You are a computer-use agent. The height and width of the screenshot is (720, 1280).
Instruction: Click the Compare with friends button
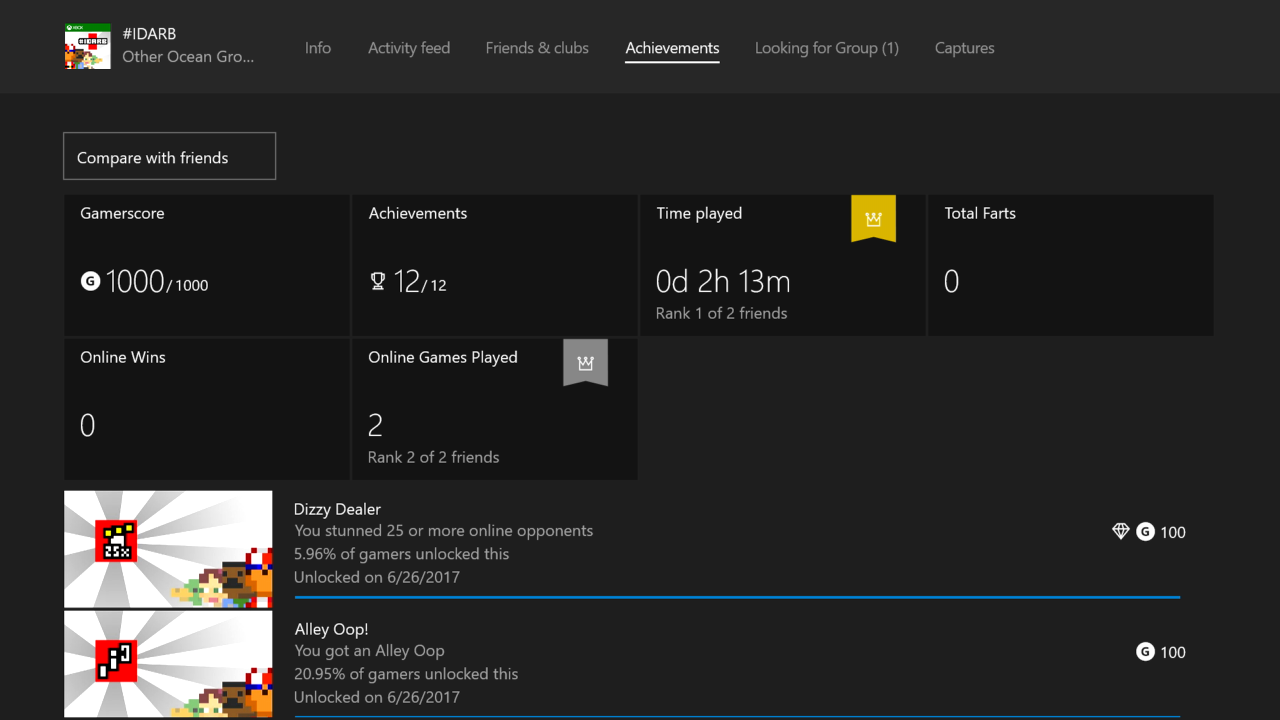[x=170, y=156]
